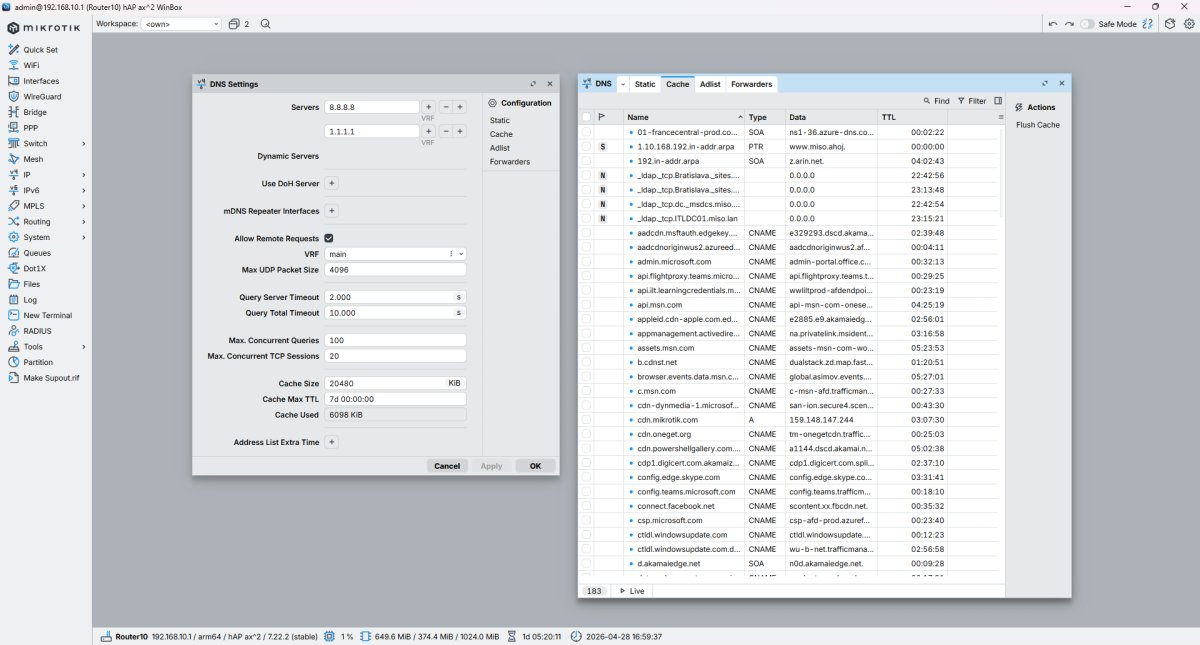Click the Filter button in DNS window
Image resolution: width=1200 pixels, height=645 pixels.
tap(971, 101)
